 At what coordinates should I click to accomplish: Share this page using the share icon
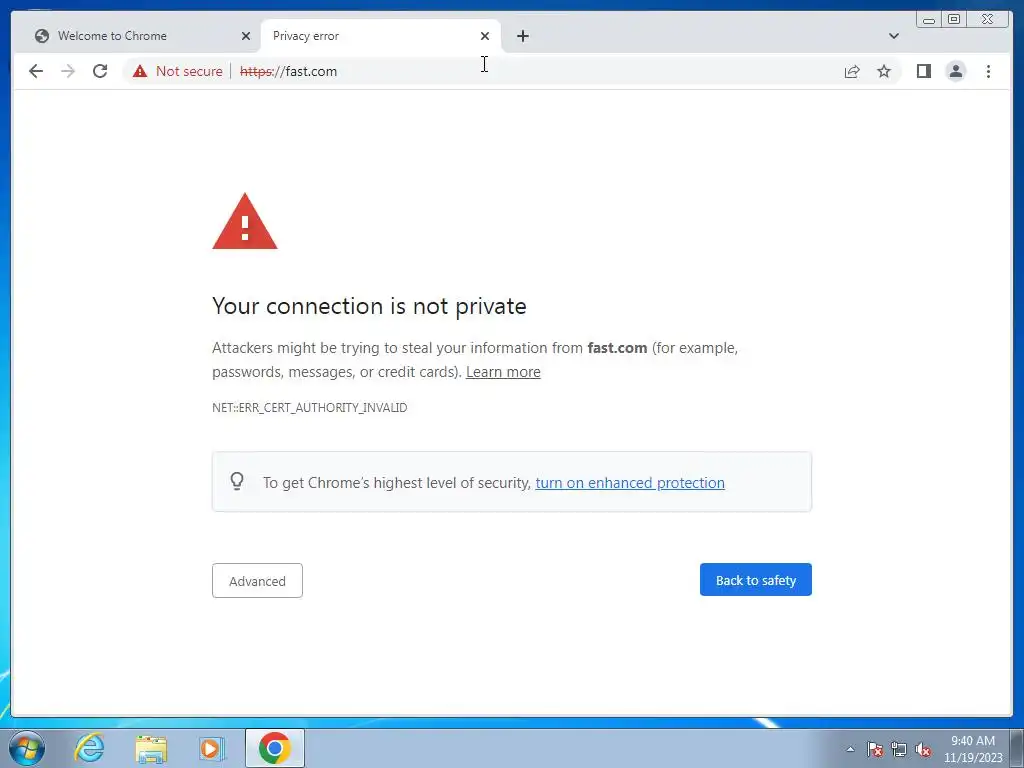[x=852, y=71]
